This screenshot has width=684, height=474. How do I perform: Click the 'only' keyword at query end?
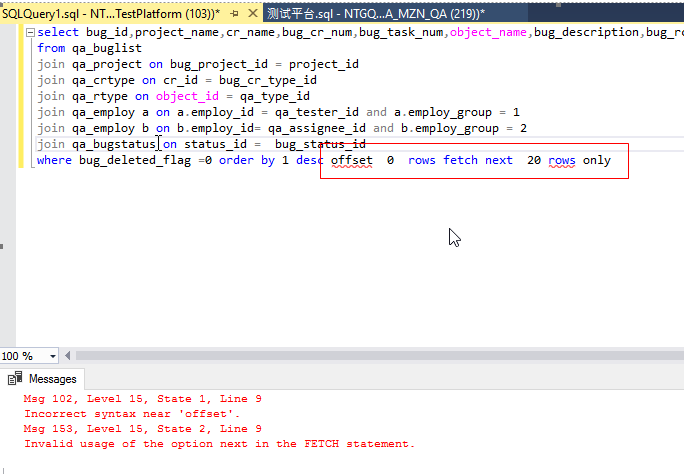click(597, 160)
